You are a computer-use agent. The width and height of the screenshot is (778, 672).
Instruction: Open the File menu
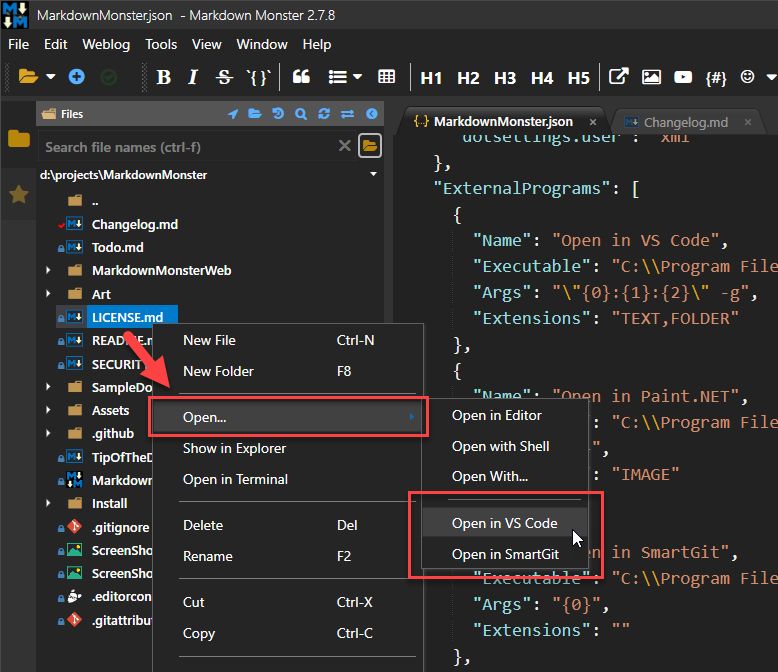click(18, 44)
